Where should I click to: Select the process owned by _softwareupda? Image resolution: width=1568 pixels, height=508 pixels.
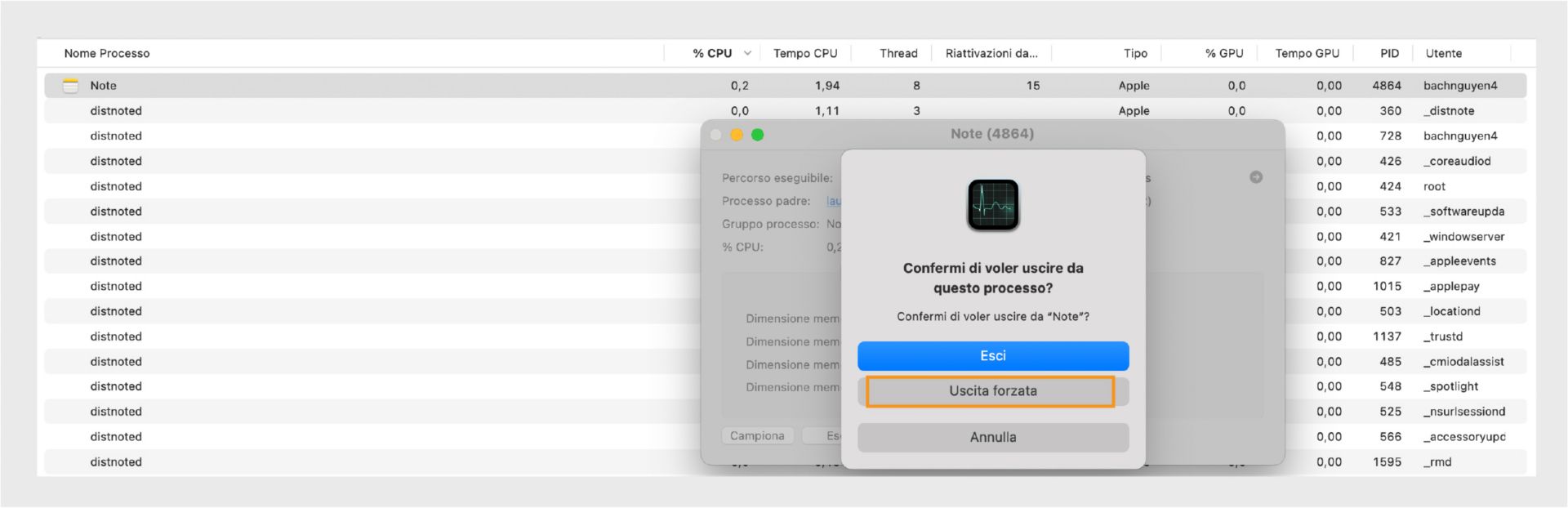tap(785, 212)
